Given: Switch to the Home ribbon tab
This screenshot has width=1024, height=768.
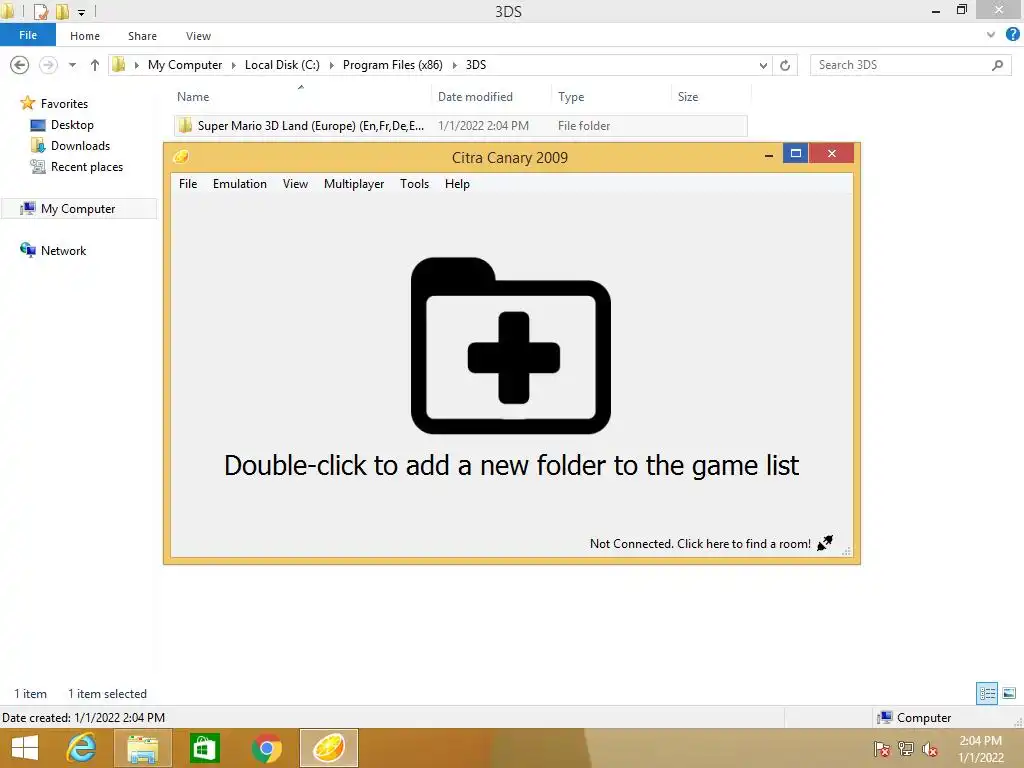Looking at the screenshot, I should tap(85, 36).
